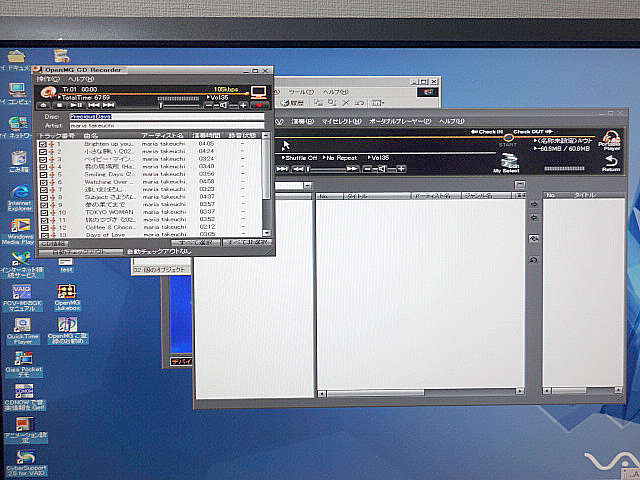Click the START circle button in Jukebox
The image size is (640, 480).
pos(508,138)
